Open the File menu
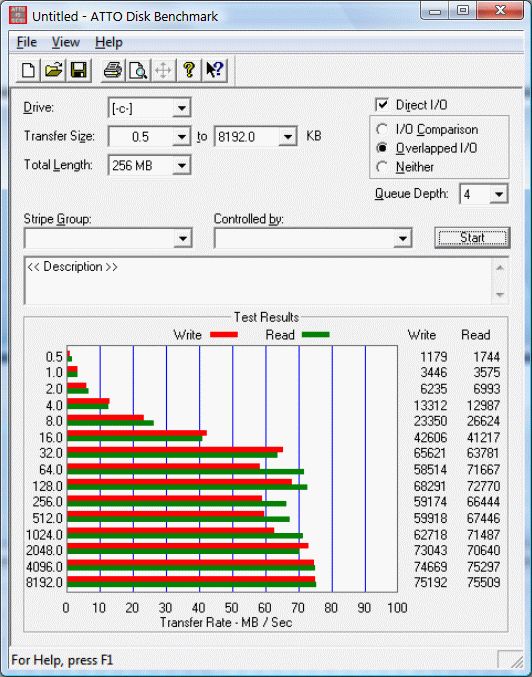 click(27, 42)
